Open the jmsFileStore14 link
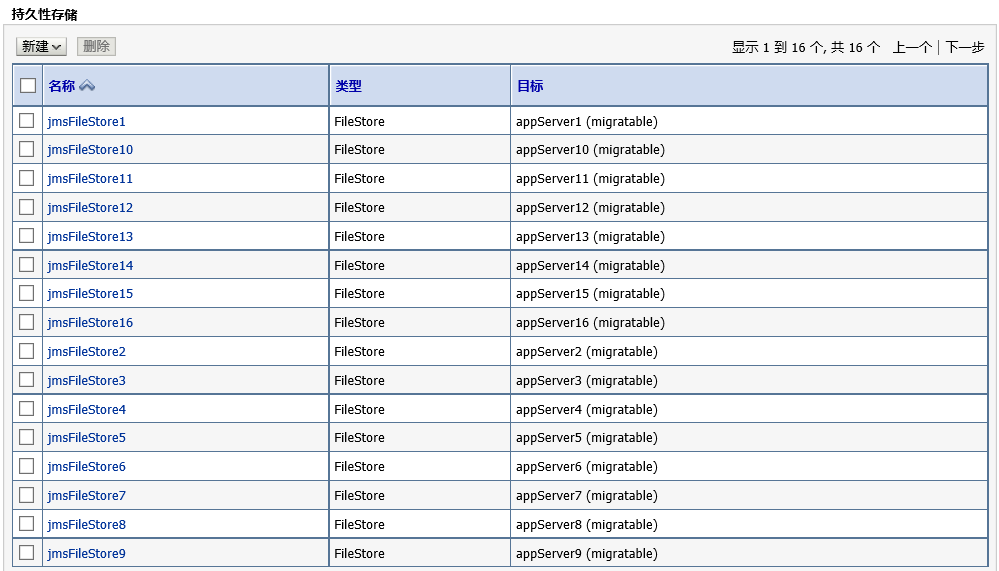The width and height of the screenshot is (999, 571). 90,266
